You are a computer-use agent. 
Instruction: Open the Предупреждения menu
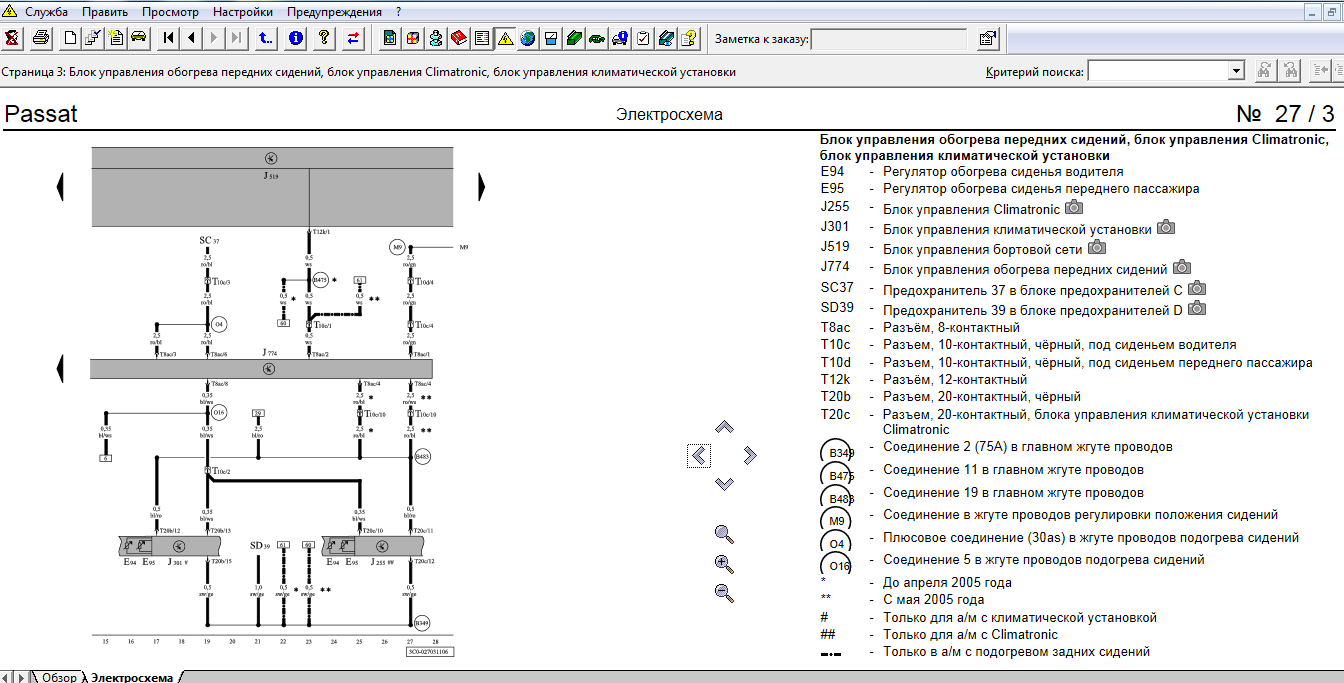point(334,12)
